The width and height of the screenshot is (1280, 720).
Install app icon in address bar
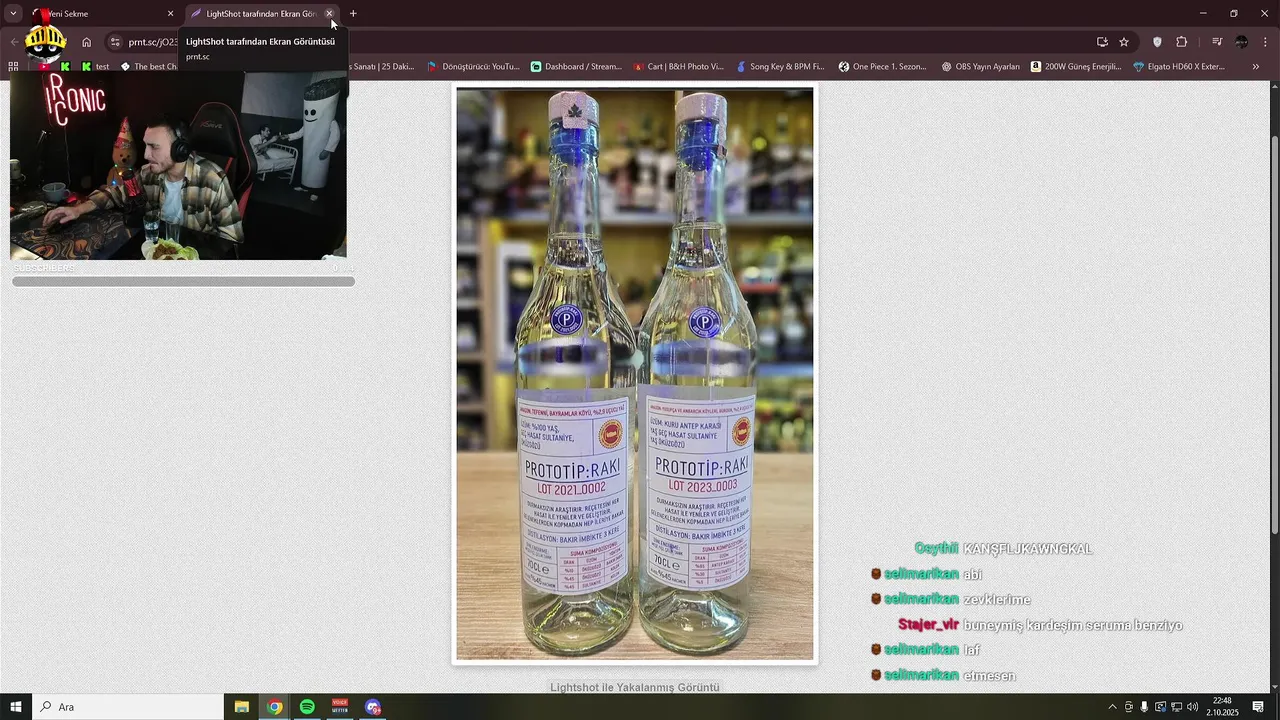point(1102,42)
